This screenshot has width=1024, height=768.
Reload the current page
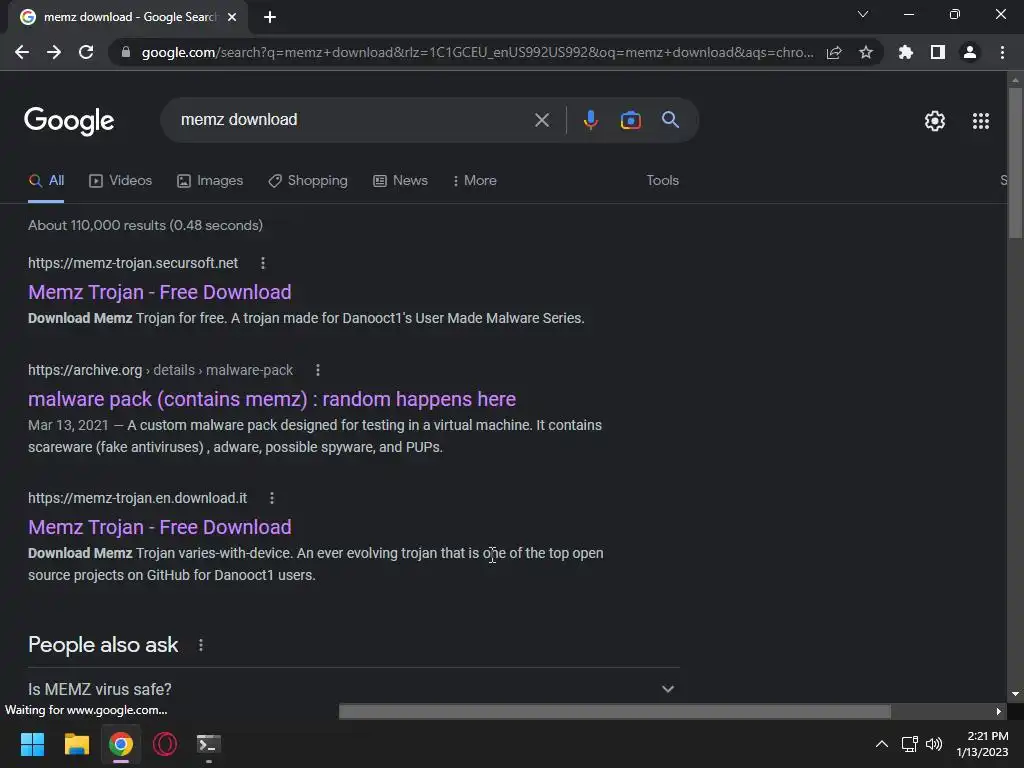point(86,52)
